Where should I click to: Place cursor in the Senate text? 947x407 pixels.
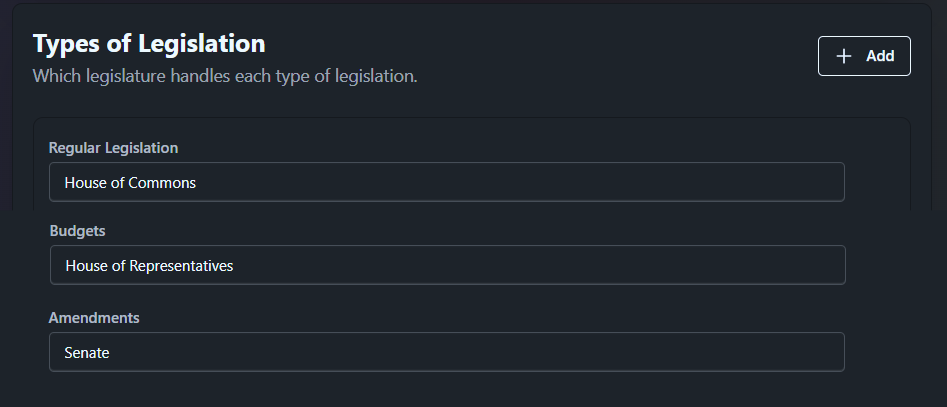pyautogui.click(x=87, y=353)
